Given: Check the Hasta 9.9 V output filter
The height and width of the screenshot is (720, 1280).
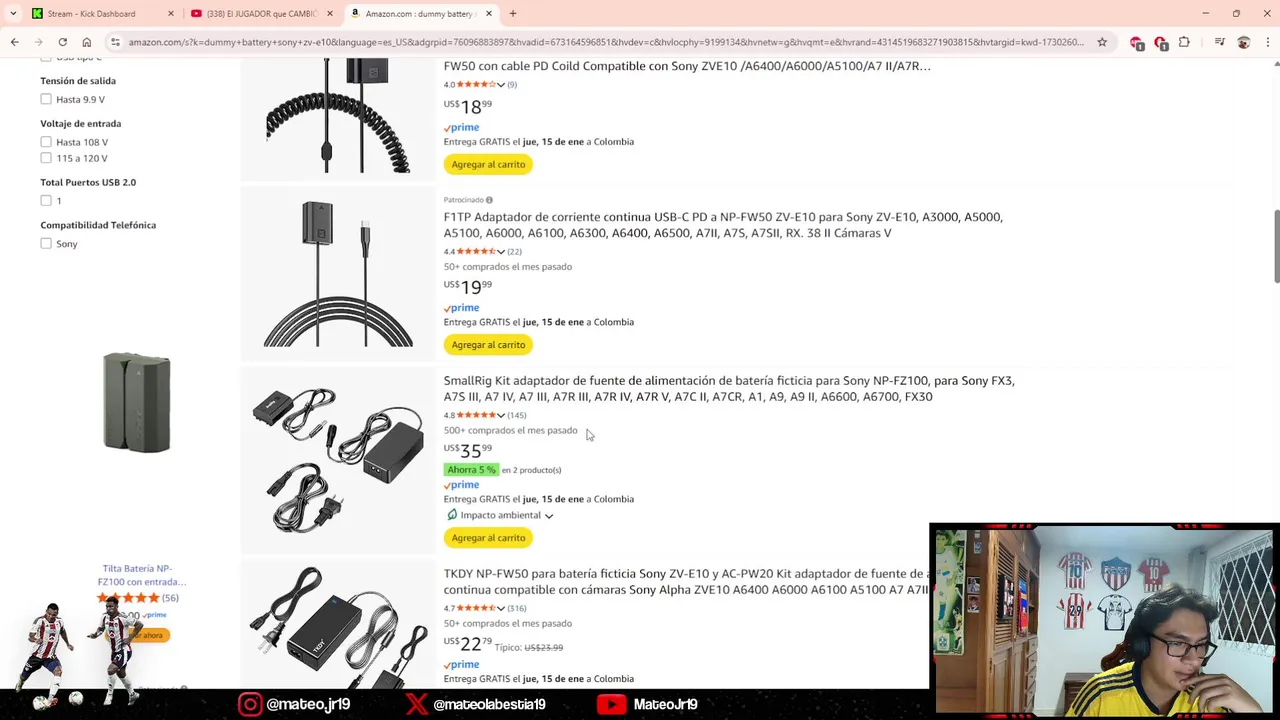Looking at the screenshot, I should tap(46, 99).
